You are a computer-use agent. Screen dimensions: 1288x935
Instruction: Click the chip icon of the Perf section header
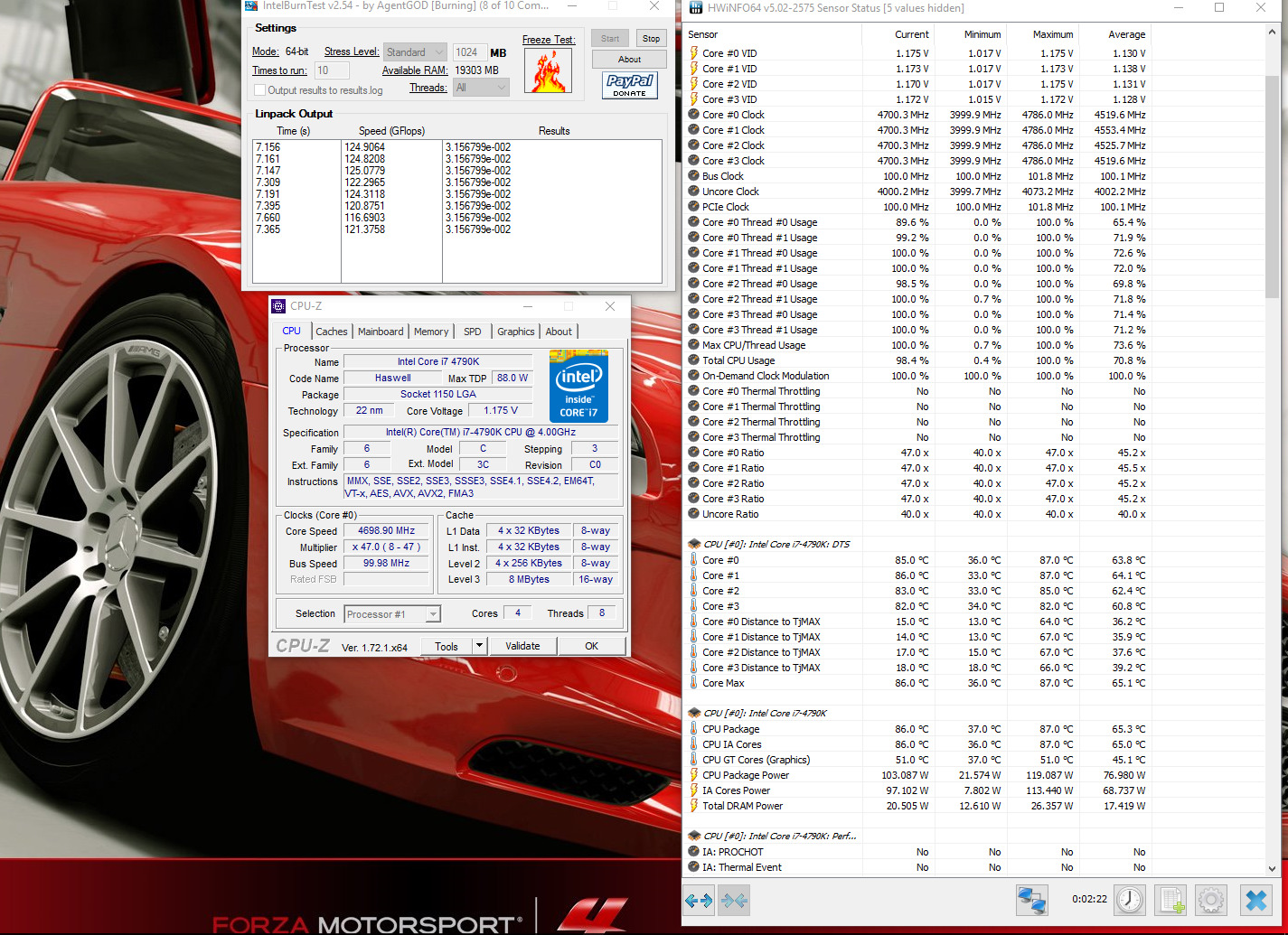[x=694, y=836]
